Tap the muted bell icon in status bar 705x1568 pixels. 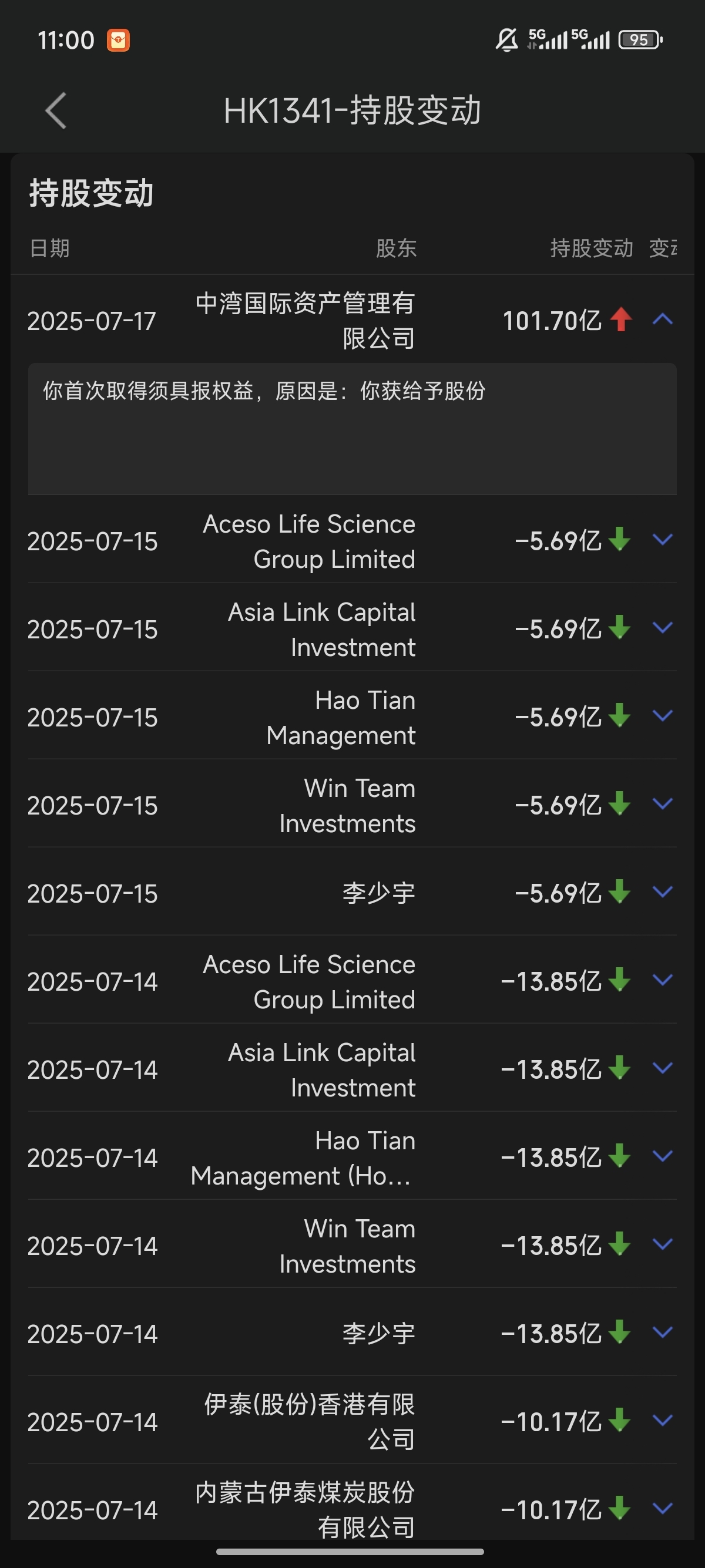(x=506, y=40)
